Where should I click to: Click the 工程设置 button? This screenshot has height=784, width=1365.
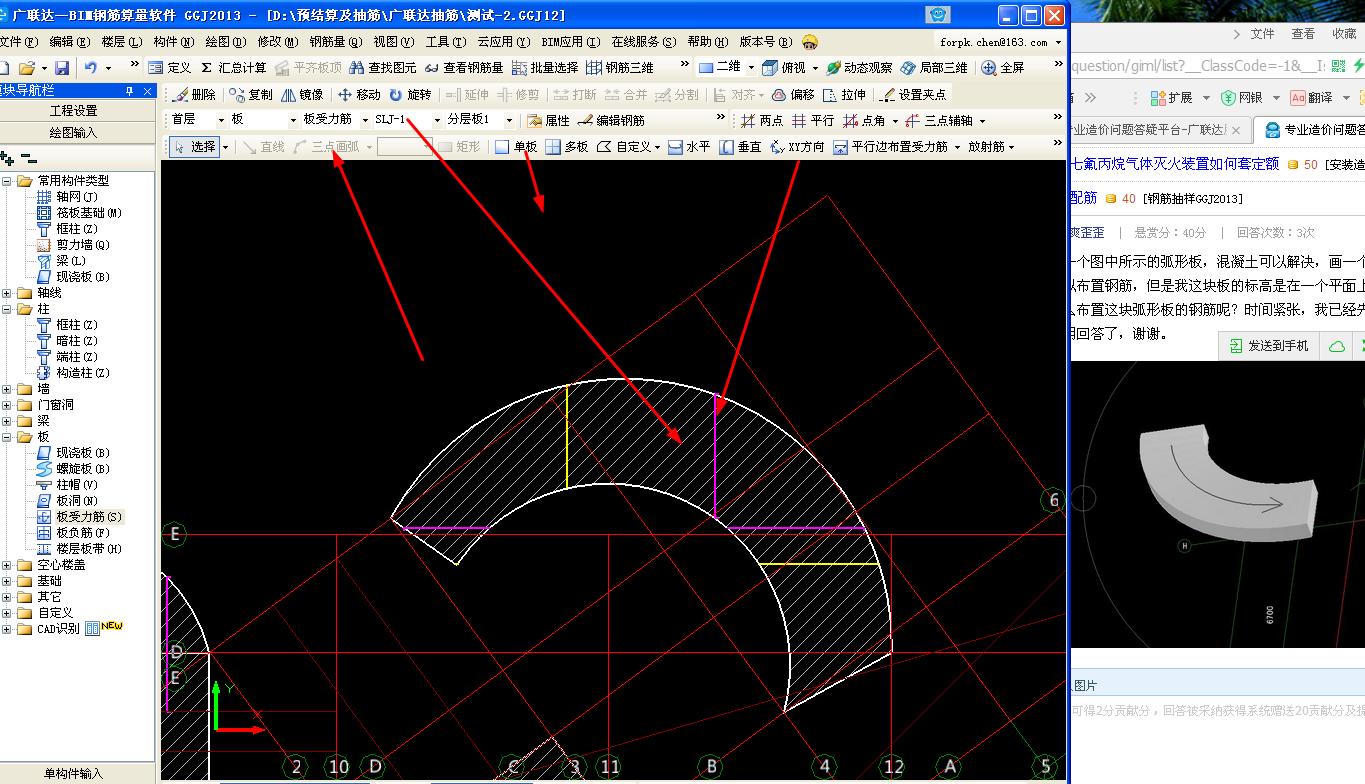coord(75,111)
